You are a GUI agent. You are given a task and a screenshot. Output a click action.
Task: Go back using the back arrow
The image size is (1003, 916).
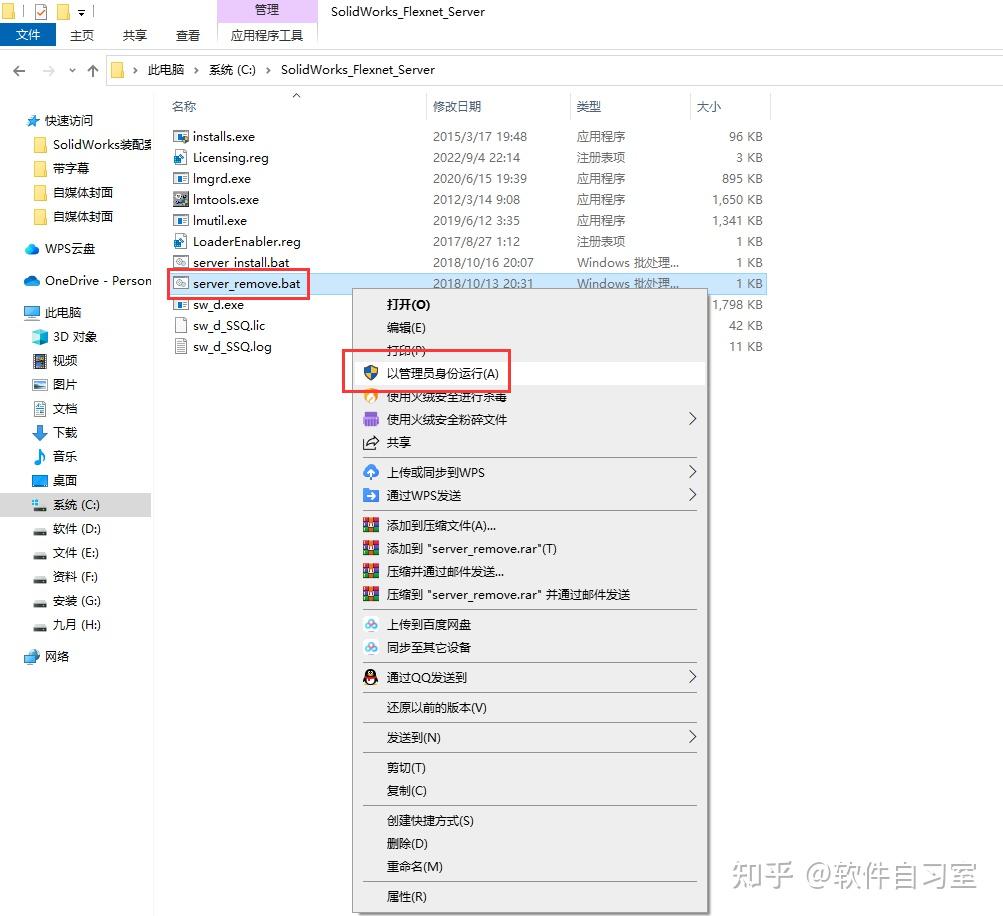click(19, 70)
